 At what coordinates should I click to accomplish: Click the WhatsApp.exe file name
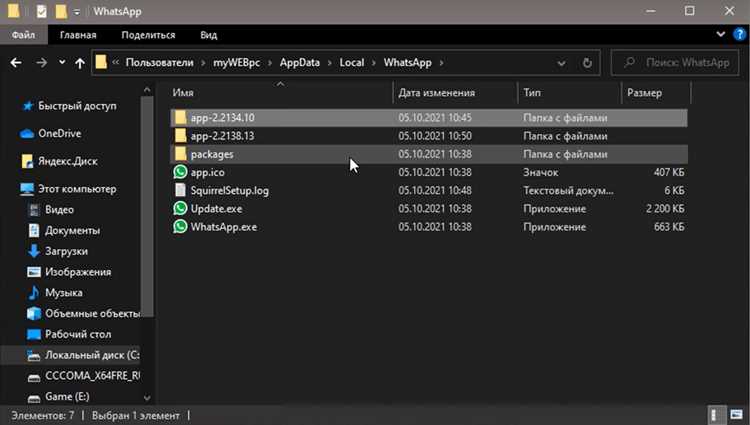[x=223, y=227]
